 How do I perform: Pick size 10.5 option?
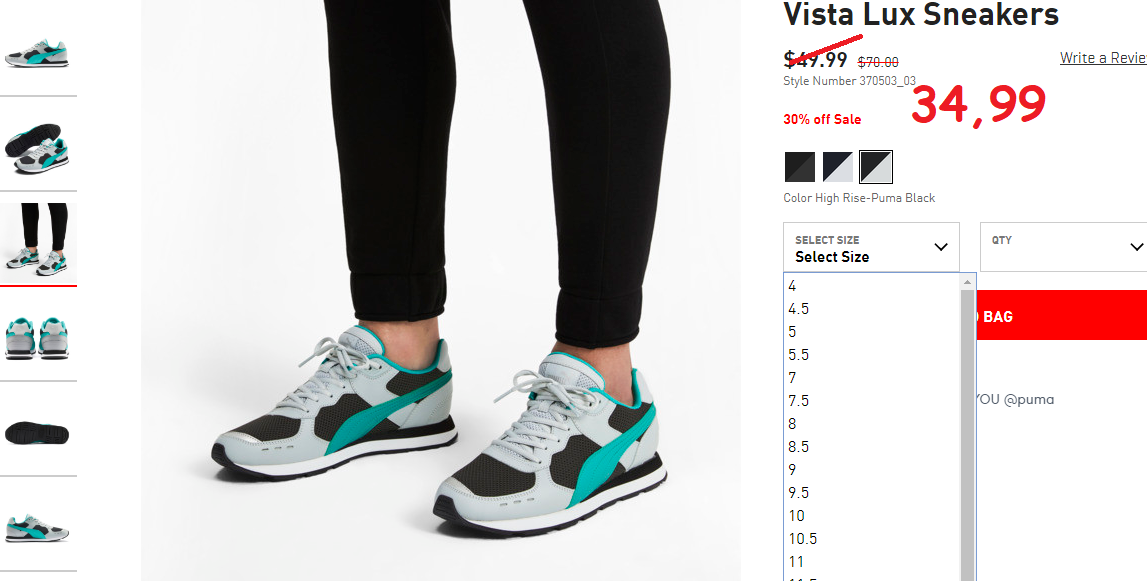pos(870,539)
